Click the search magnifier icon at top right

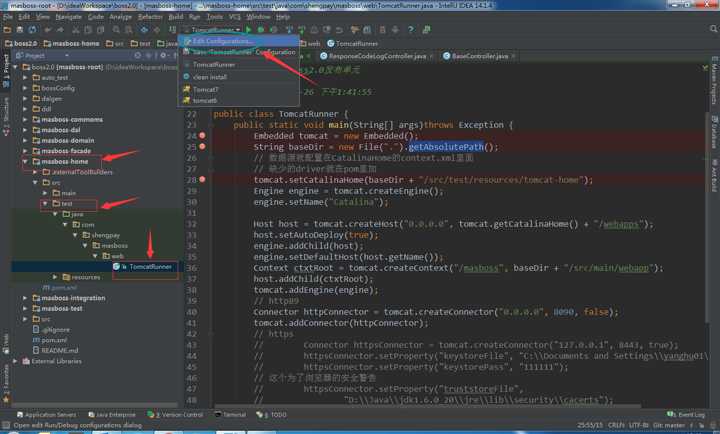click(712, 30)
